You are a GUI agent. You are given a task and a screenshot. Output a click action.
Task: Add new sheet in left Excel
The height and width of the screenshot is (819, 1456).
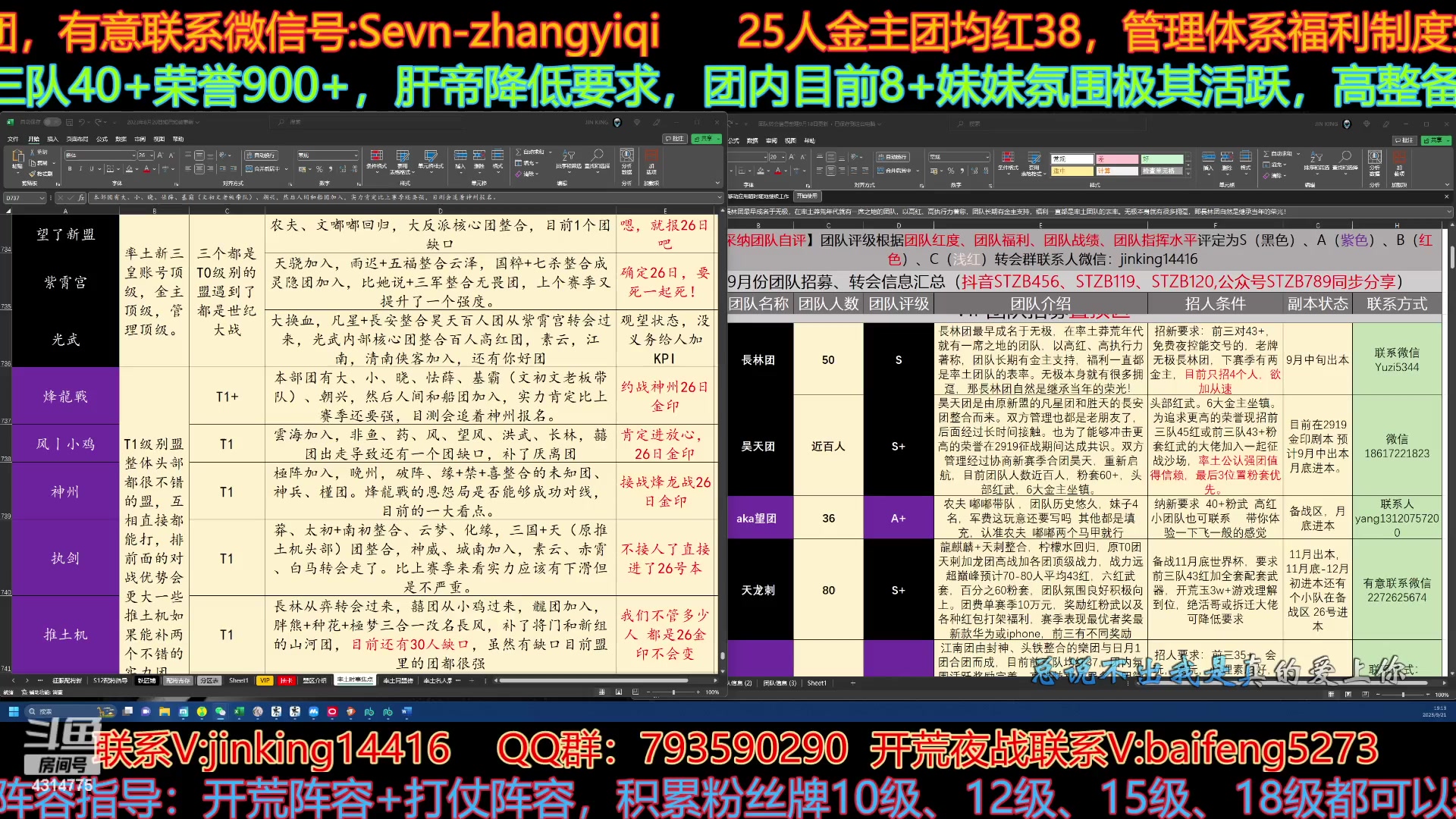(x=472, y=680)
